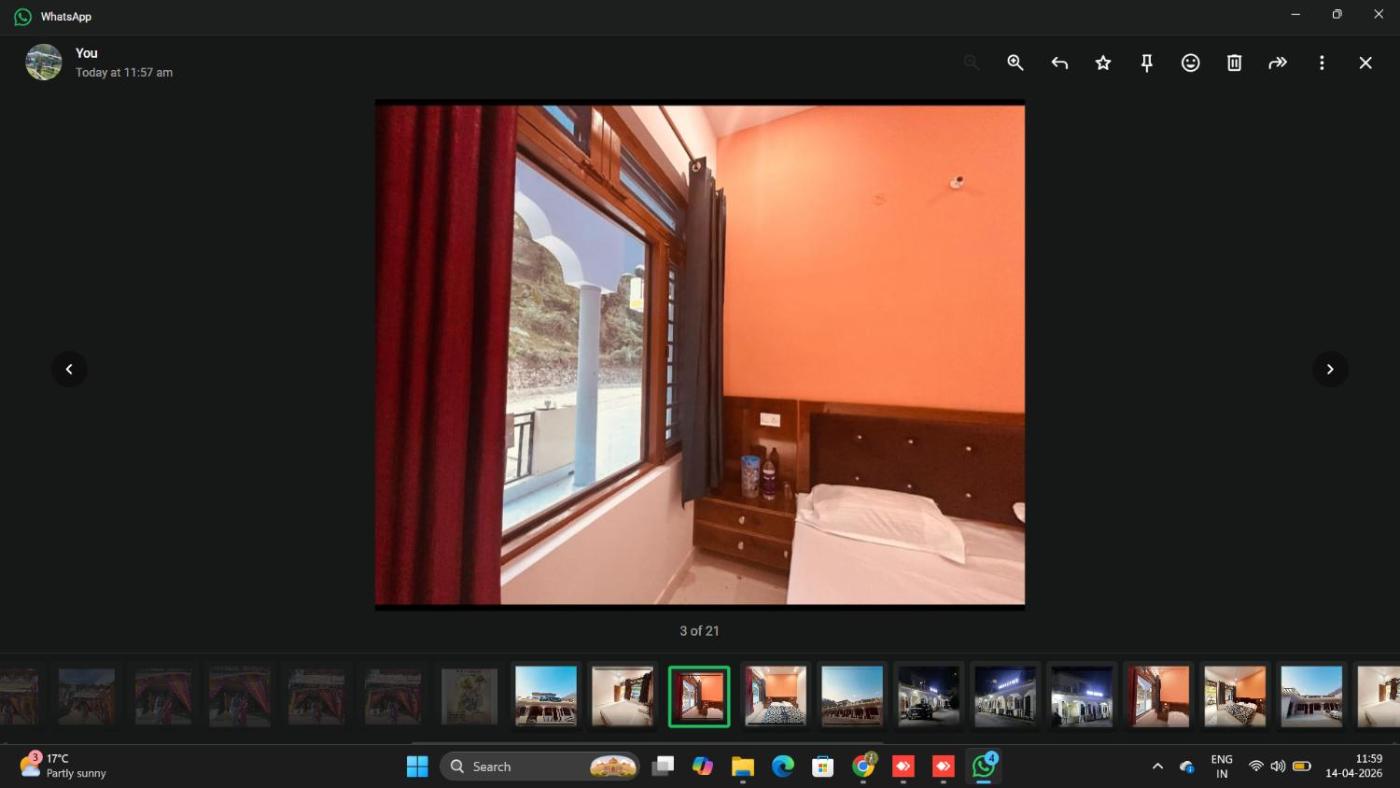The height and width of the screenshot is (788, 1400).
Task: Go to the previous photo
Action: 69,369
